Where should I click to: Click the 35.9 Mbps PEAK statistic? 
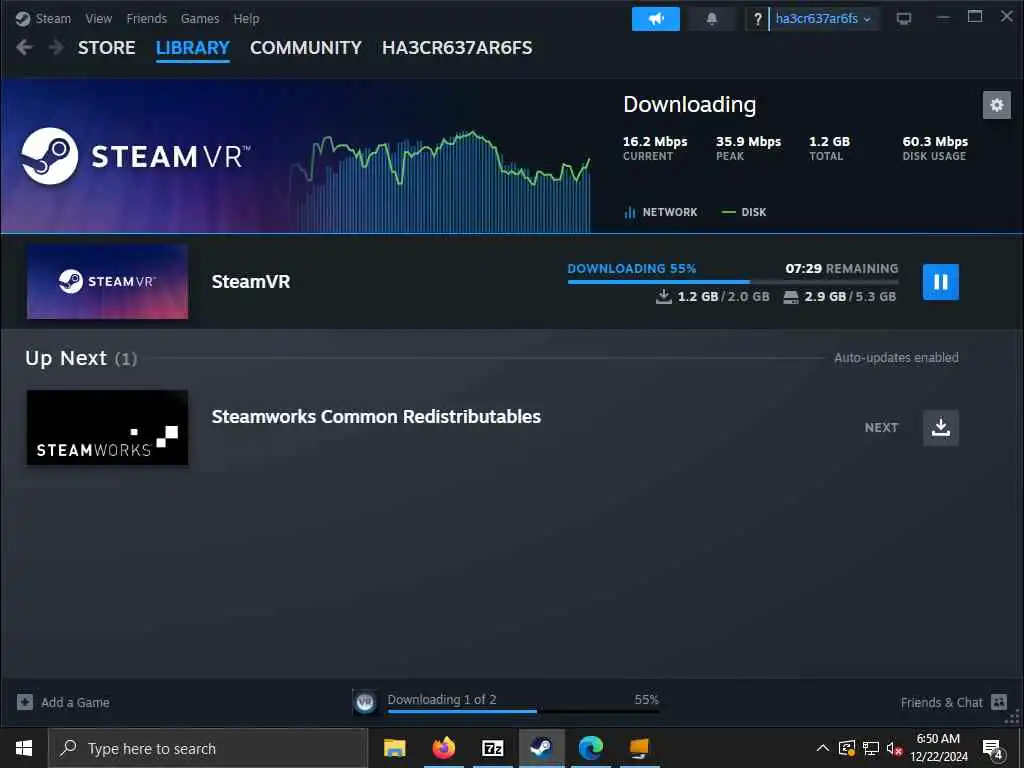[748, 148]
